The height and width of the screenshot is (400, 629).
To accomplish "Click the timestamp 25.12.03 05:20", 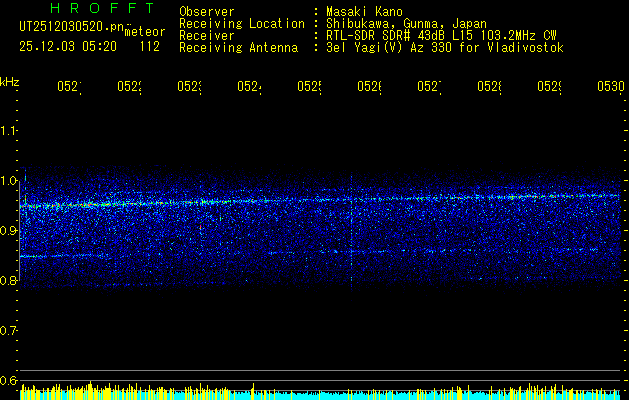I will tap(68, 47).
